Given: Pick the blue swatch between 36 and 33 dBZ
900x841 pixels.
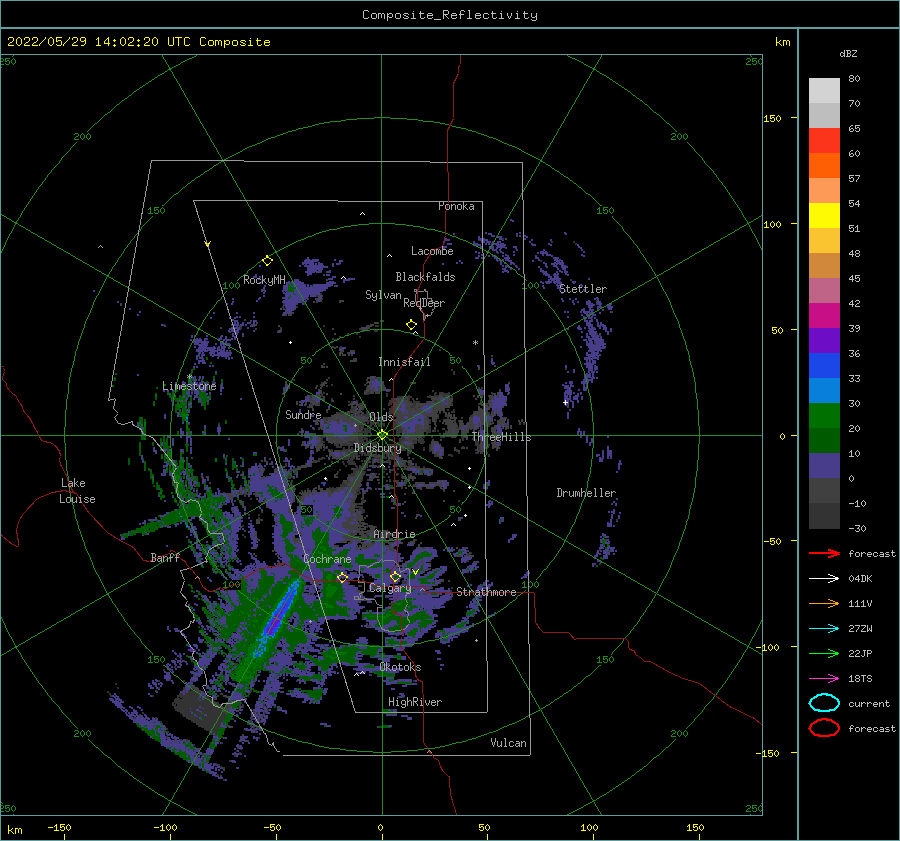Looking at the screenshot, I should click(x=824, y=366).
